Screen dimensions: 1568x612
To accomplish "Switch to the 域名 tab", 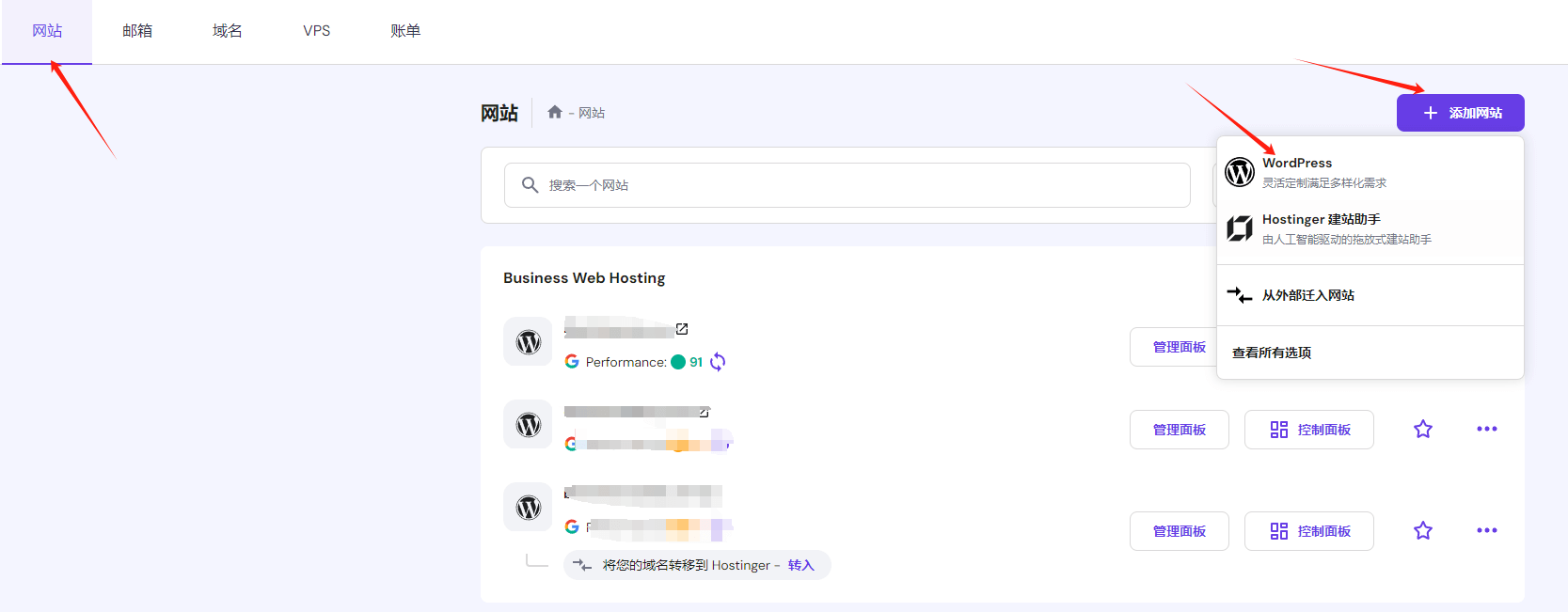I will (x=227, y=31).
